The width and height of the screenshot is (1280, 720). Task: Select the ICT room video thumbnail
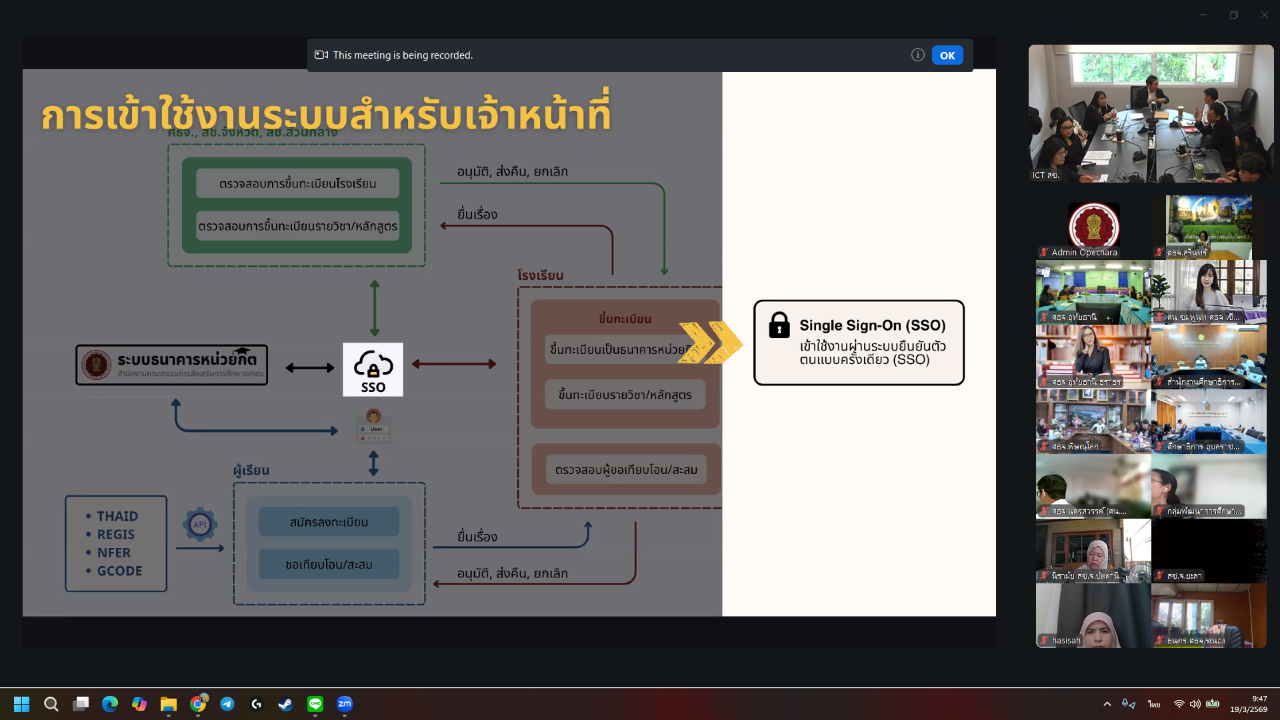1151,113
